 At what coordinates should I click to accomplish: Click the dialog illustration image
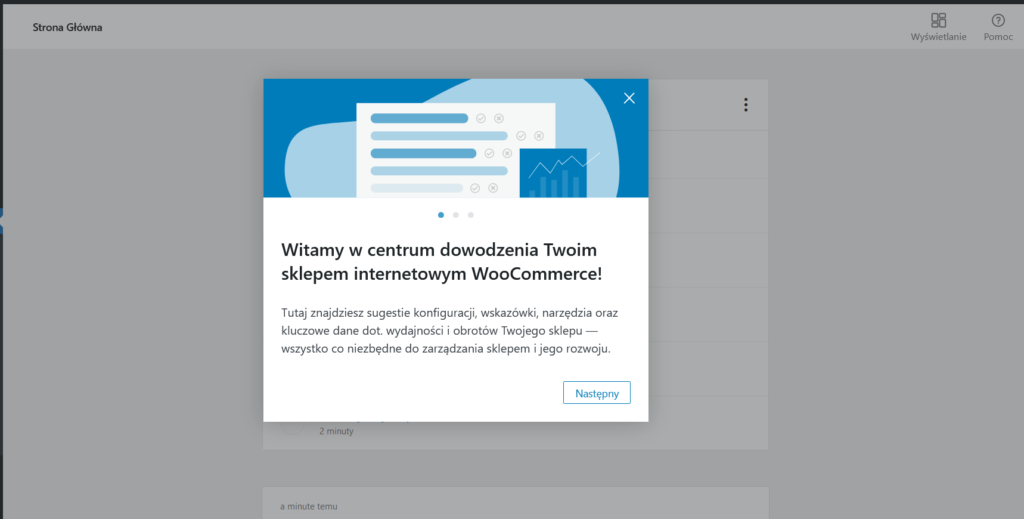pyautogui.click(x=456, y=138)
